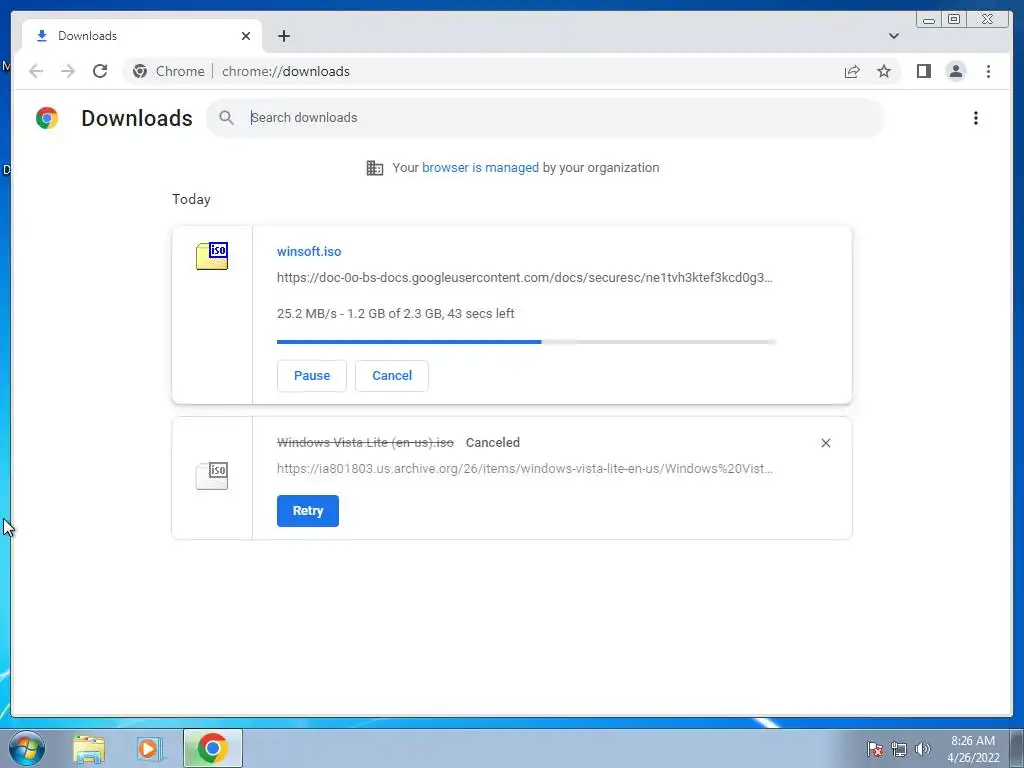The image size is (1024, 768).
Task: Open a new tab with the plus button
Action: [x=283, y=36]
